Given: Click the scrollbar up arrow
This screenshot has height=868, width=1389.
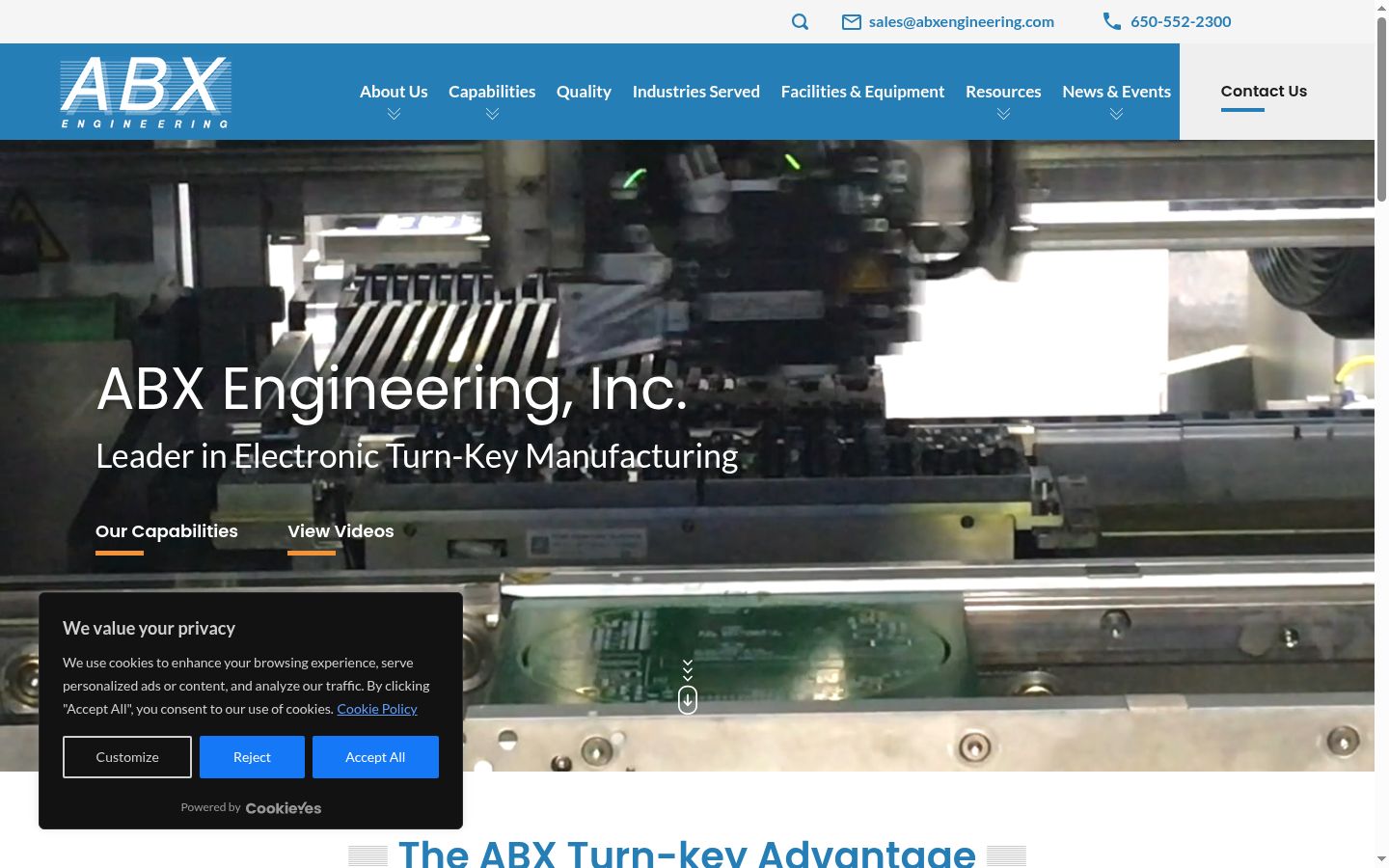Looking at the screenshot, I should point(1381,7).
